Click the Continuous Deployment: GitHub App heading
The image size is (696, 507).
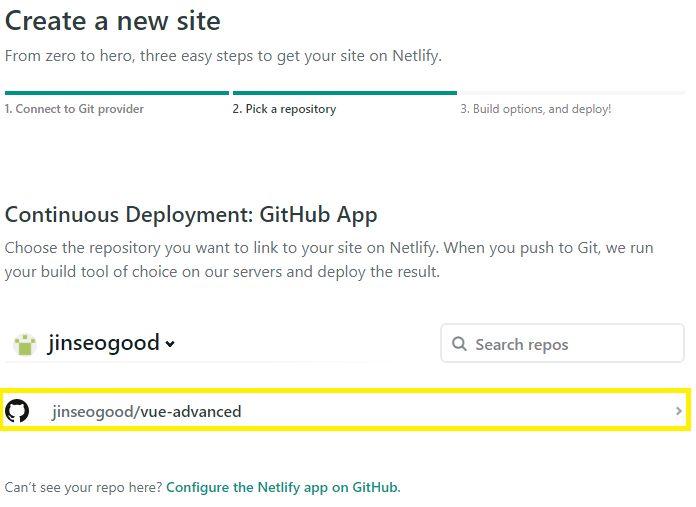coord(191,215)
